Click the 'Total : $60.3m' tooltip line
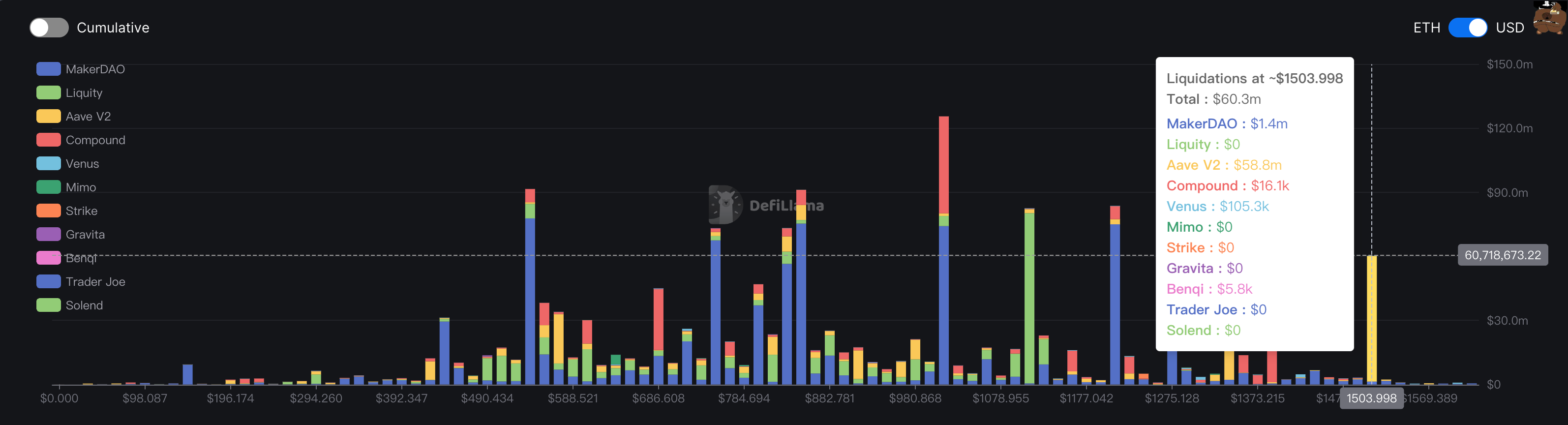 [1213, 99]
